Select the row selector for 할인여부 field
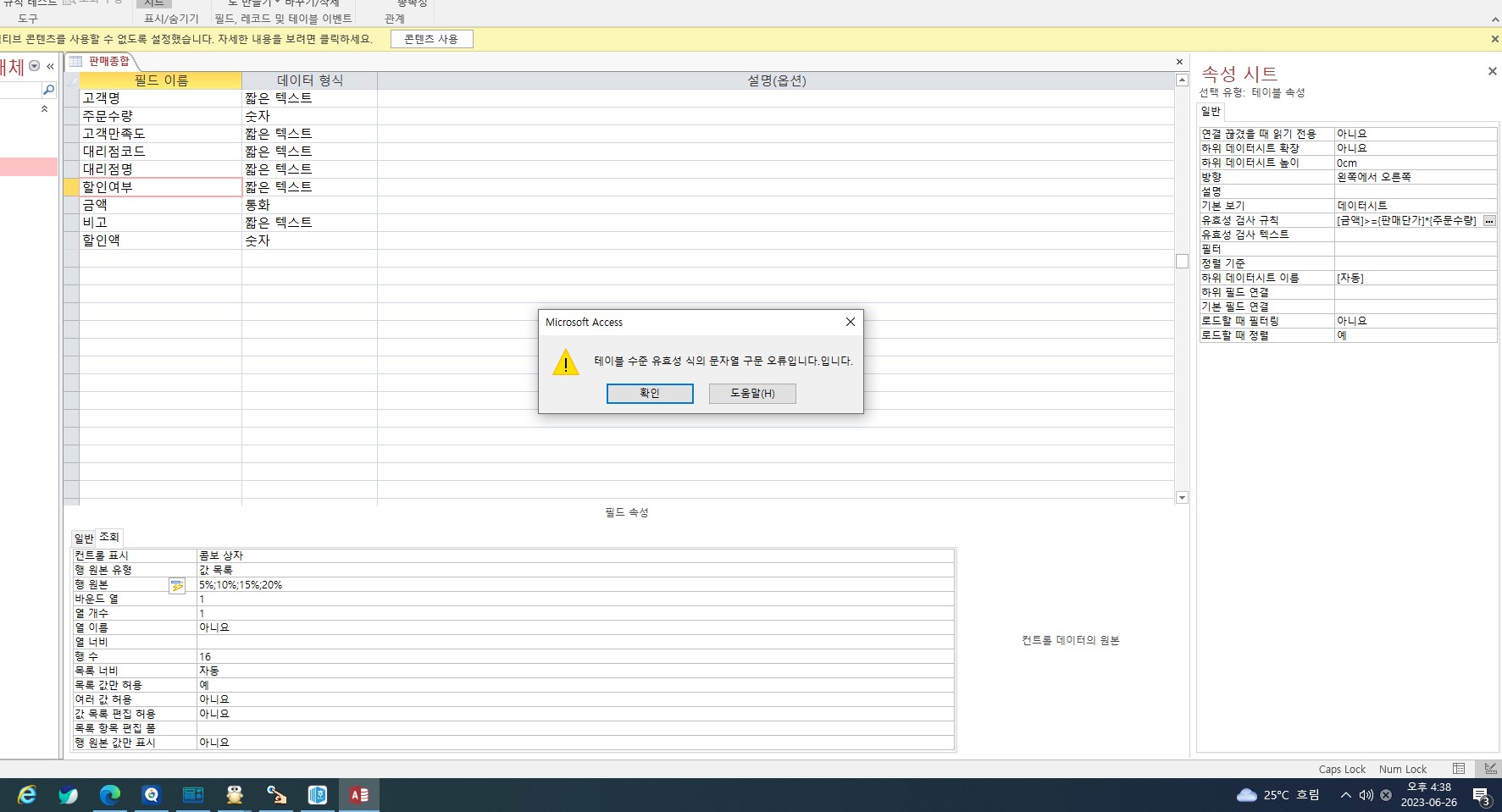 (x=71, y=187)
